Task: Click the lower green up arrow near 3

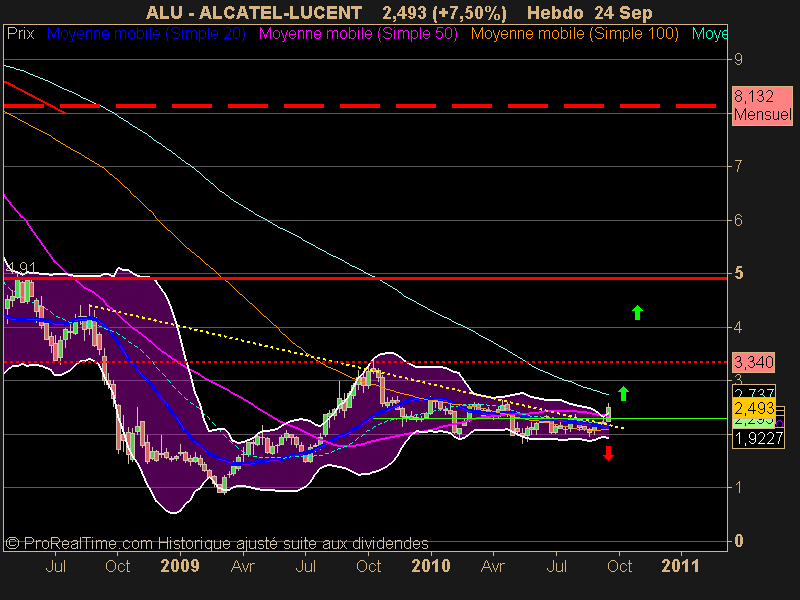Action: tap(623, 393)
